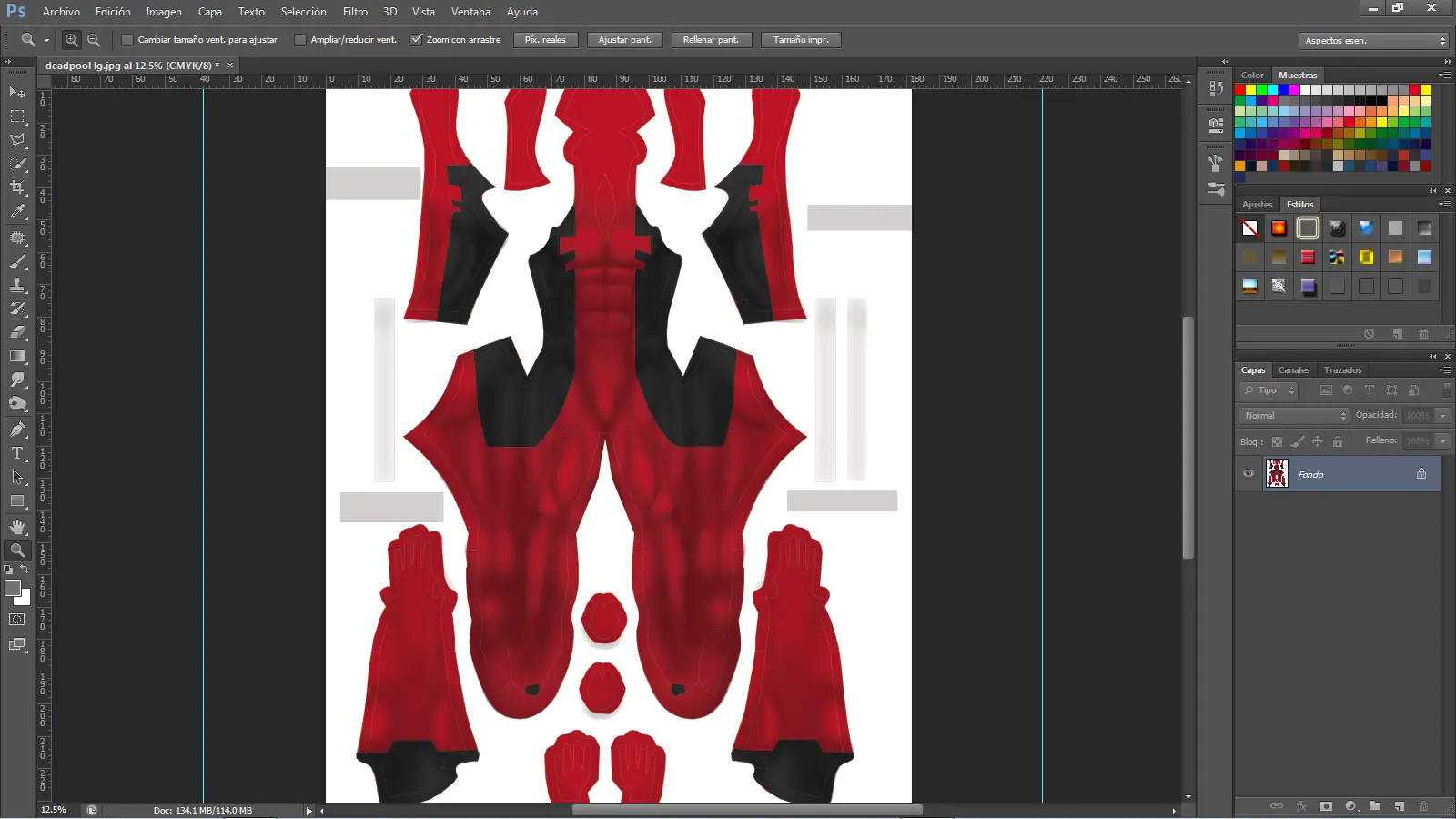Select the Rectangular Marquee tool
Viewport: 1456px width, 819px height.
coord(17,116)
